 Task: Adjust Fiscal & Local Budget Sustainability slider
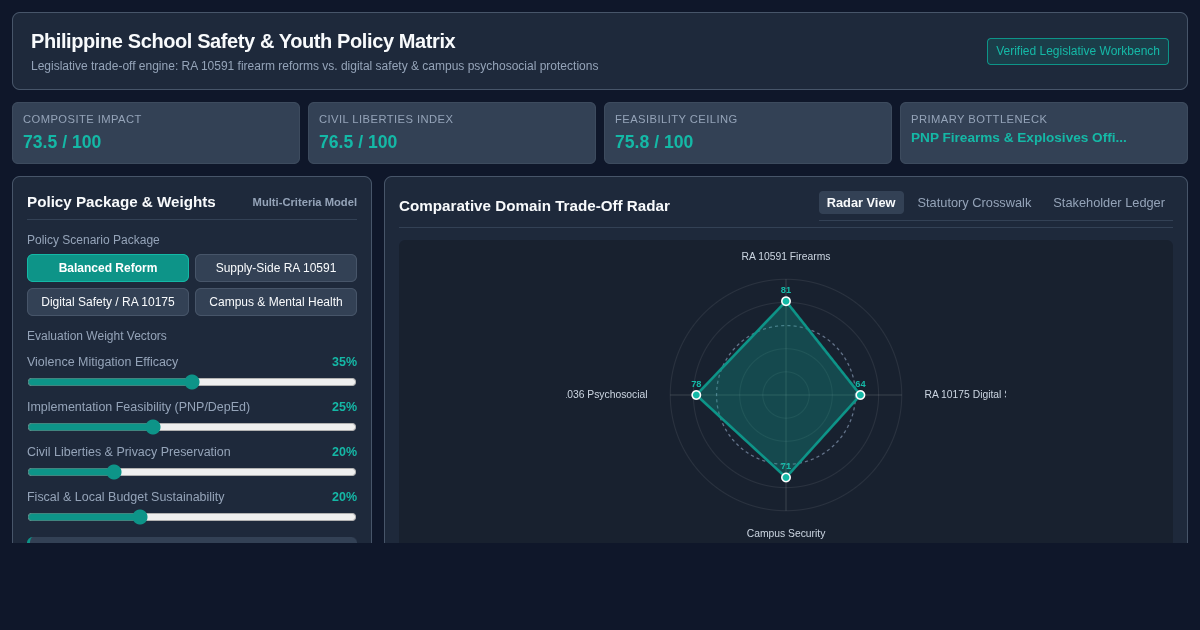192,517
